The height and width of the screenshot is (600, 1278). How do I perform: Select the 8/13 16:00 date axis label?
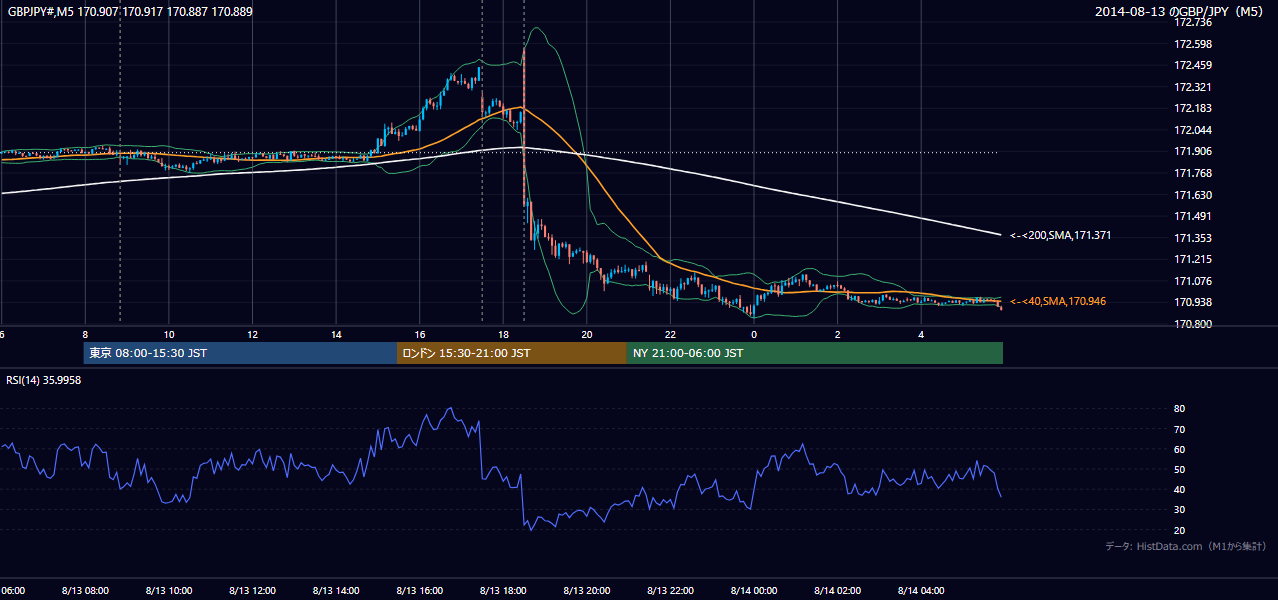421,590
